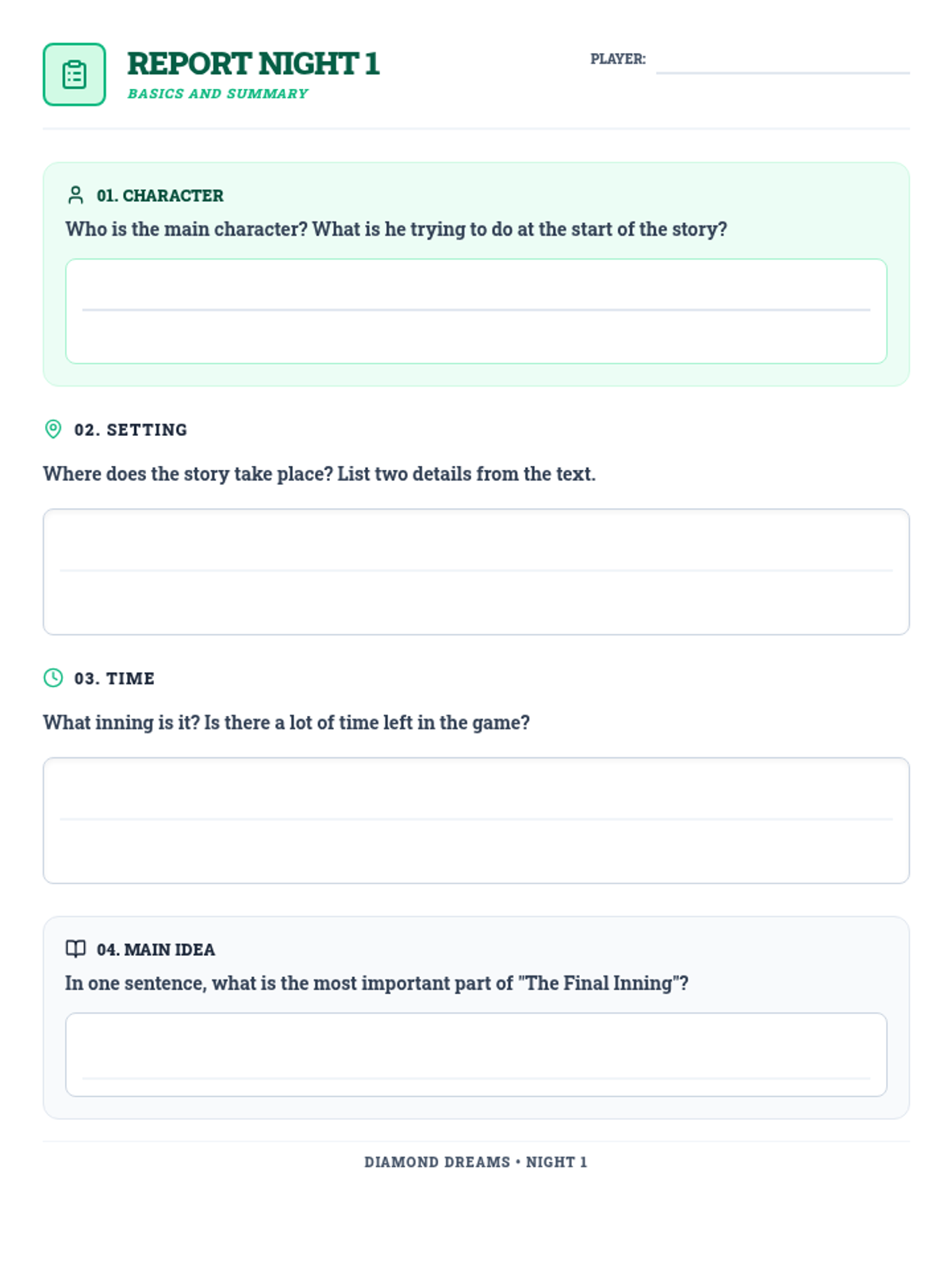
Task: Click the 02. Setting heading
Action: click(131, 429)
